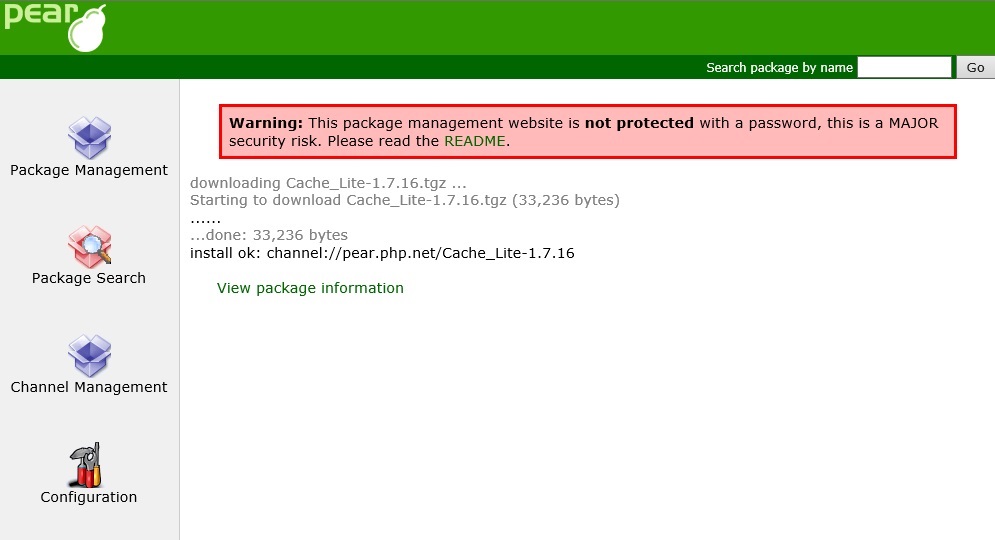Select the Package Search label
The image size is (995, 540).
[89, 278]
